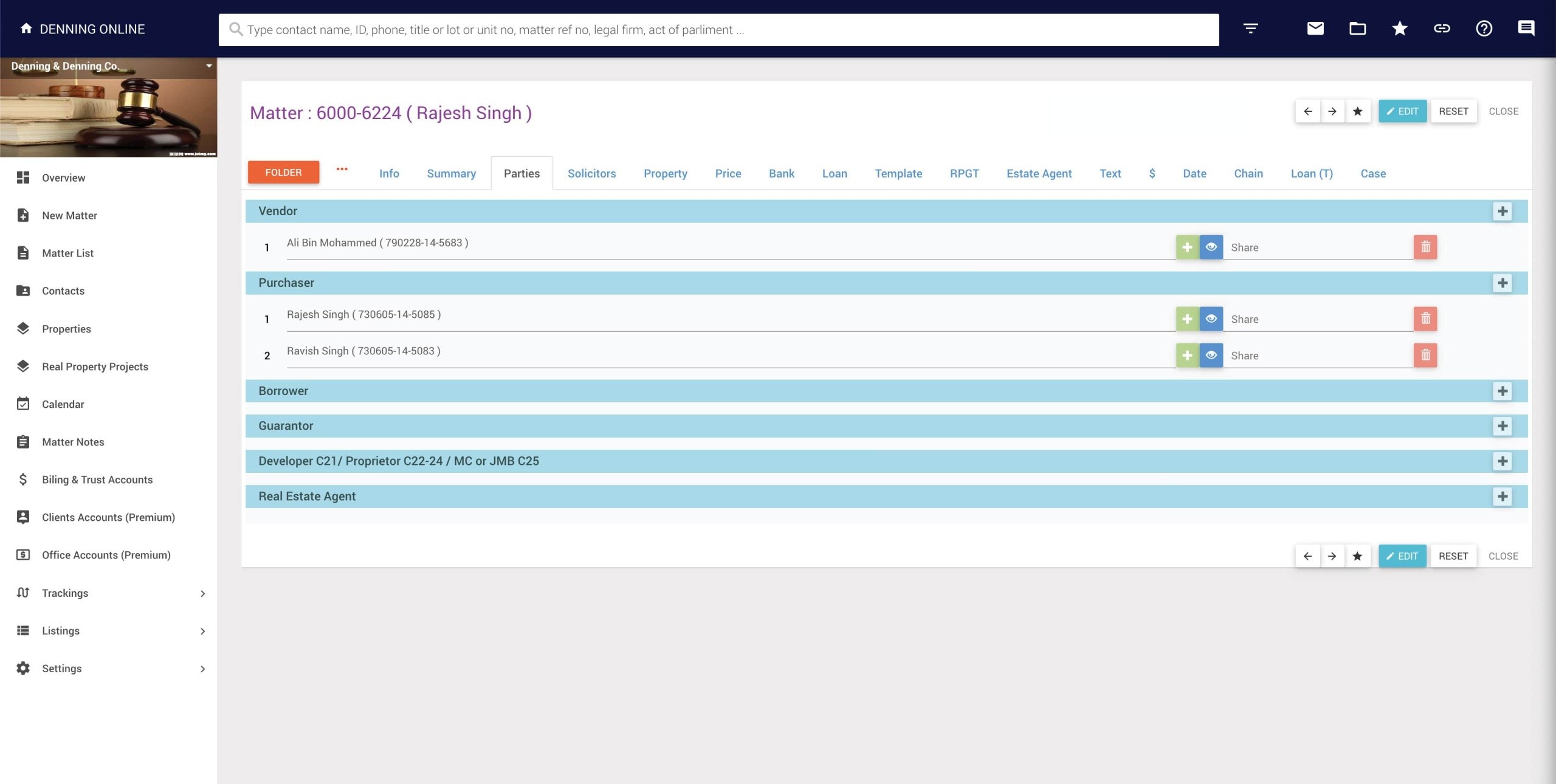Open the Estate Agent tab
Viewport: 1556px width, 784px height.
tap(1039, 174)
